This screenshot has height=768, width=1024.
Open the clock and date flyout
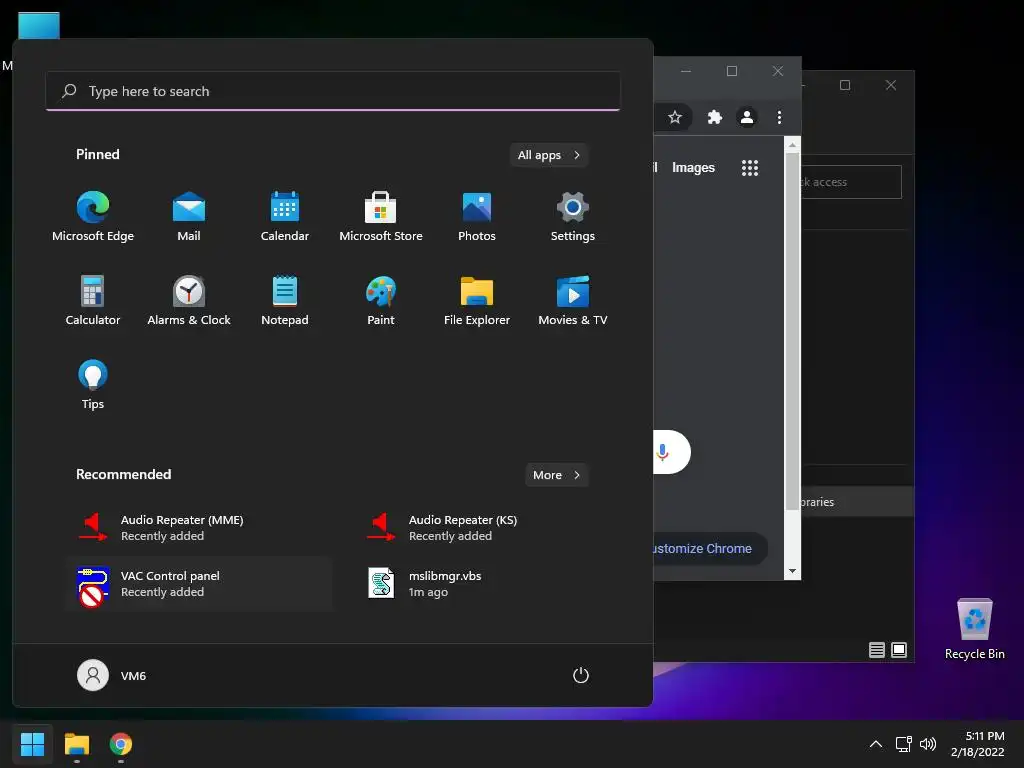click(977, 744)
